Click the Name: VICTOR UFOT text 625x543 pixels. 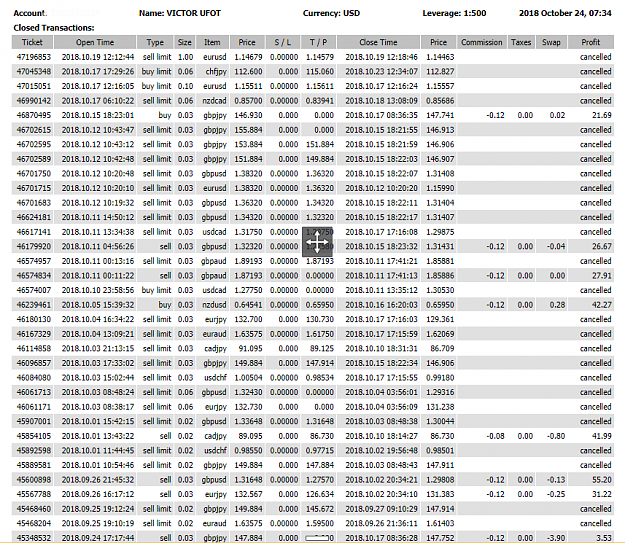tap(180, 13)
